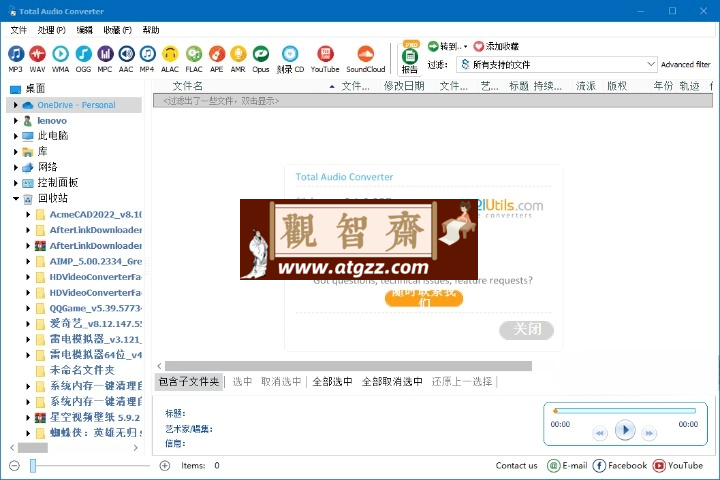Viewport: 720px width, 480px height.
Task: Click zoom out minus icon in the status bar
Action: click(14, 466)
